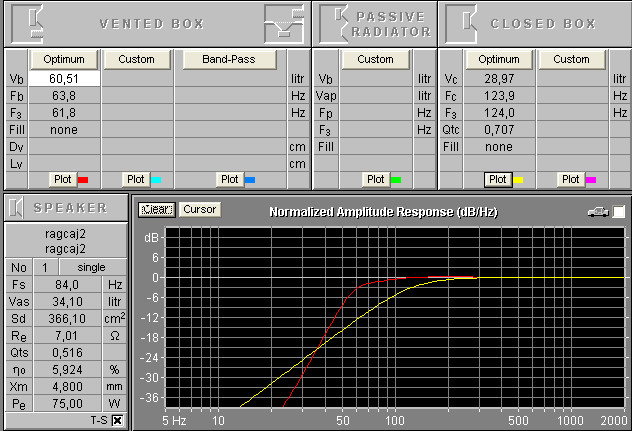This screenshot has height=431, width=632.
Task: Plot the closed custom response (magenta)
Action: [x=571, y=179]
